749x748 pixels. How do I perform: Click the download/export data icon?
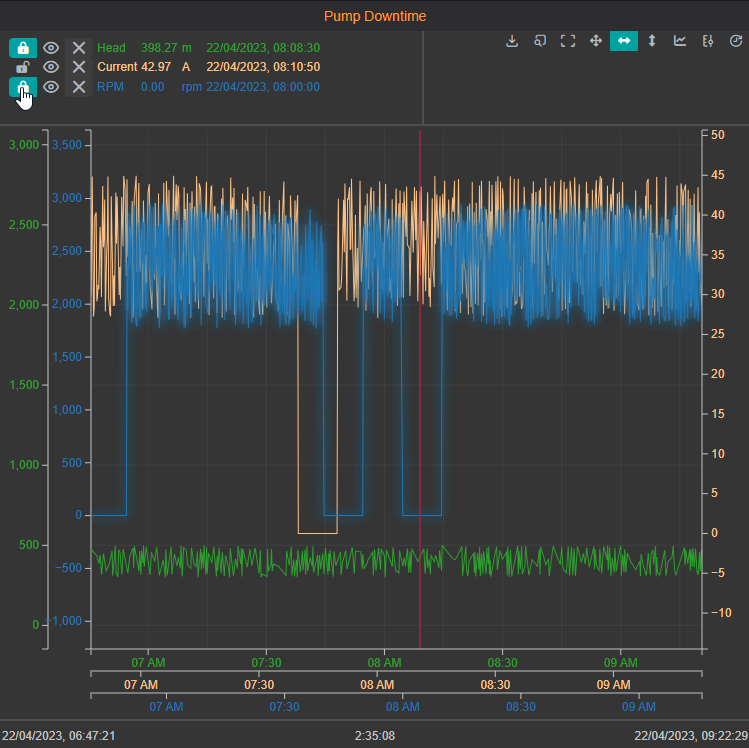click(x=512, y=41)
